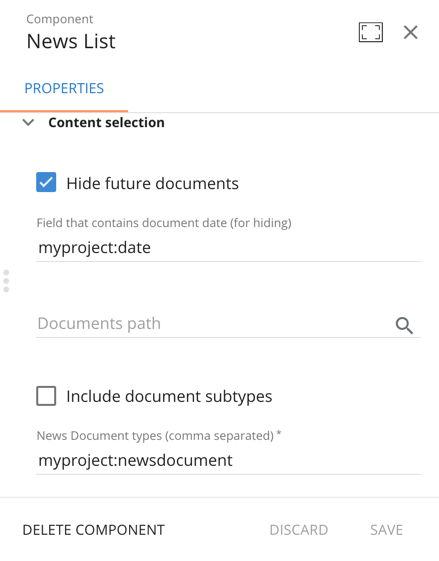Image resolution: width=439 pixels, height=561 pixels.
Task: Close the News List component panel
Action: (x=410, y=32)
